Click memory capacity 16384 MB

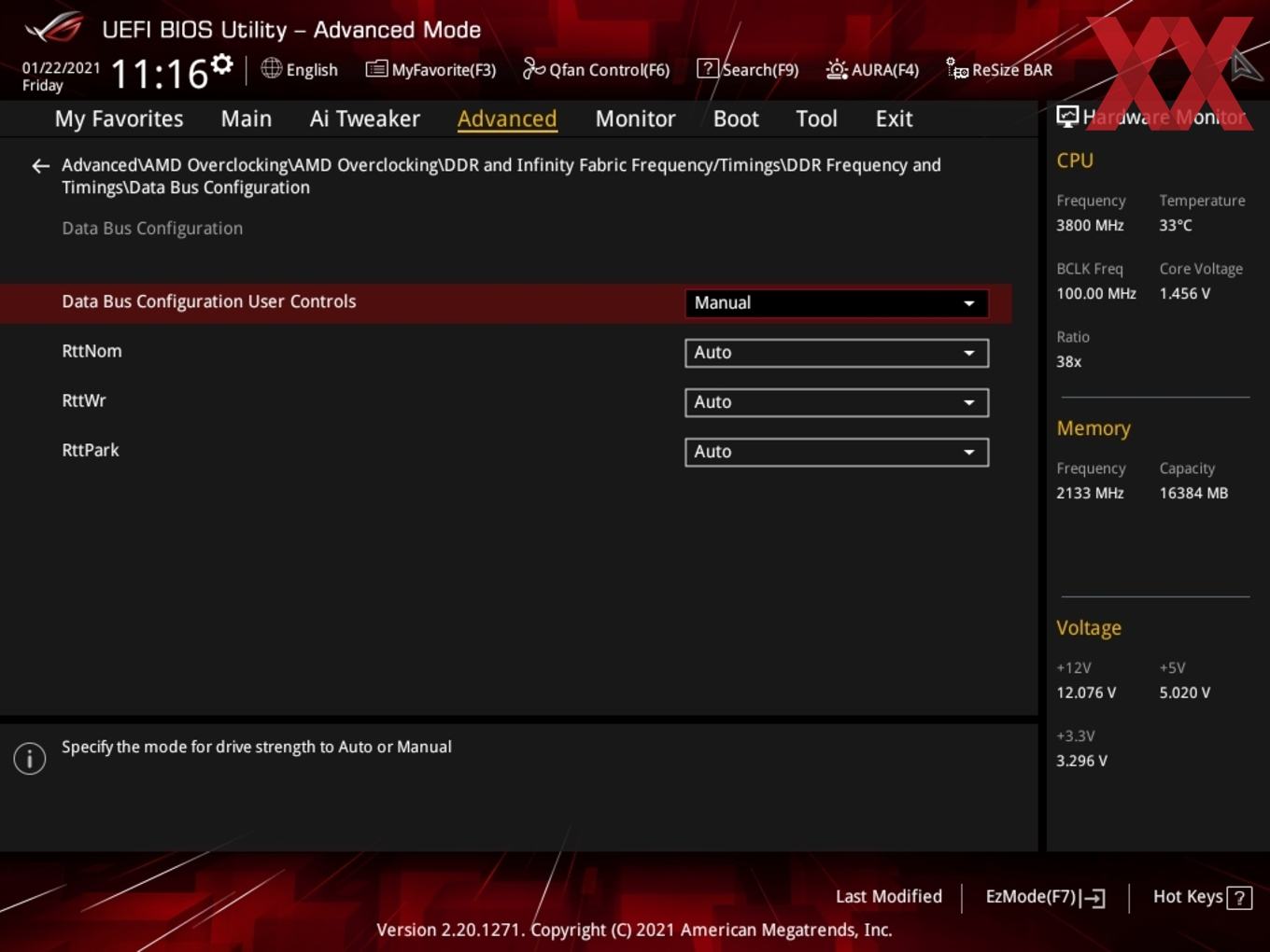point(1193,494)
